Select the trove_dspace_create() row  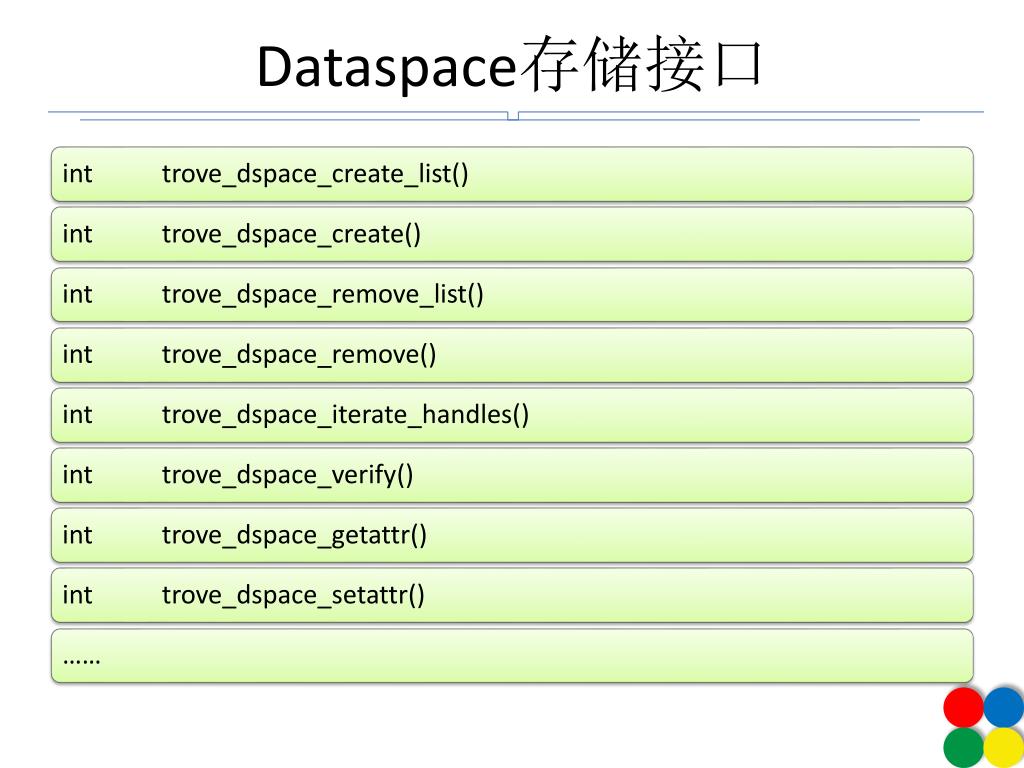(x=512, y=234)
